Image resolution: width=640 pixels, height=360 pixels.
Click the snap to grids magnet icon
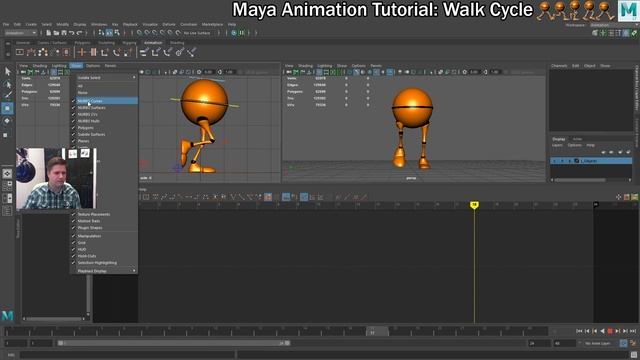[x=140, y=33]
